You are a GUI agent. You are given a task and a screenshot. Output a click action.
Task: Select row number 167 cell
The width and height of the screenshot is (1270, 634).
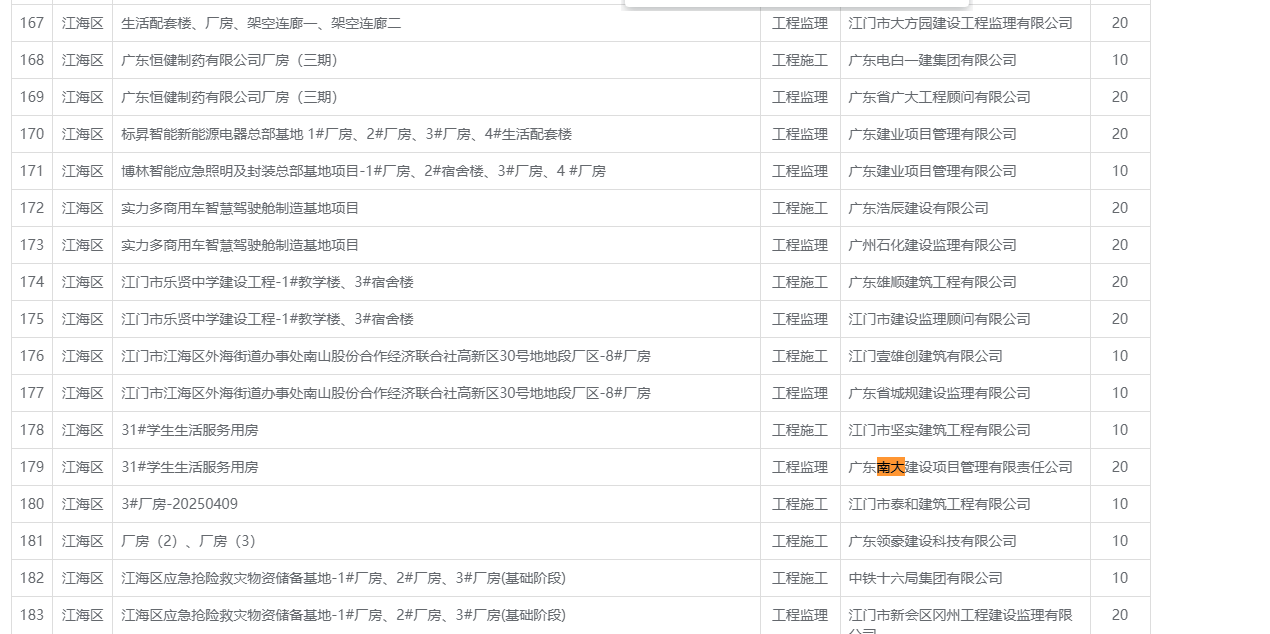32,23
